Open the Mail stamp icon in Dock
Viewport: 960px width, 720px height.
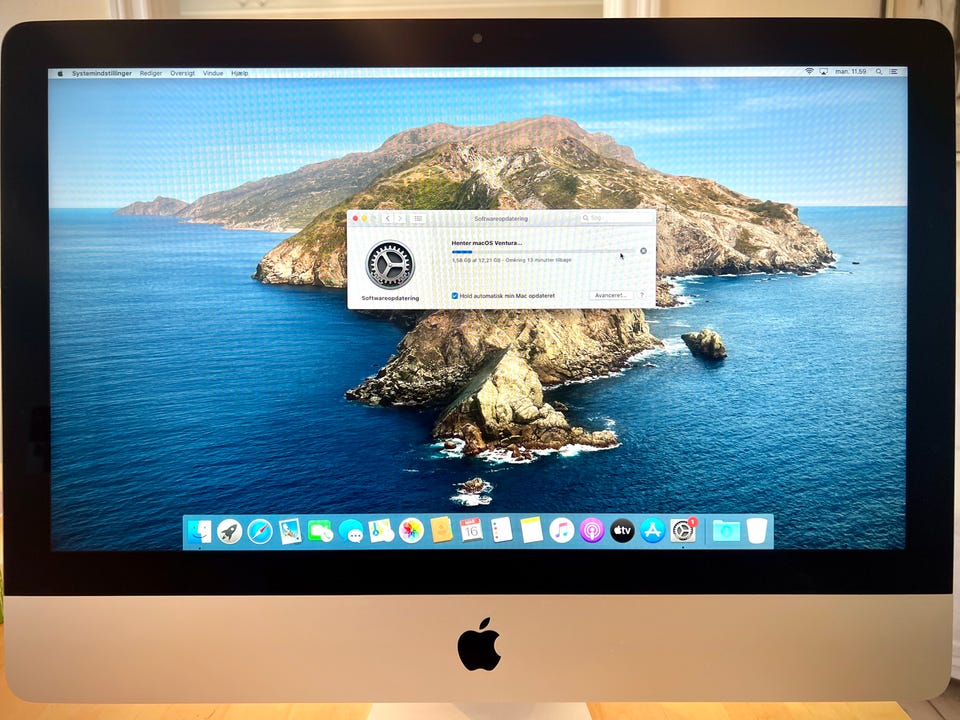coord(290,531)
